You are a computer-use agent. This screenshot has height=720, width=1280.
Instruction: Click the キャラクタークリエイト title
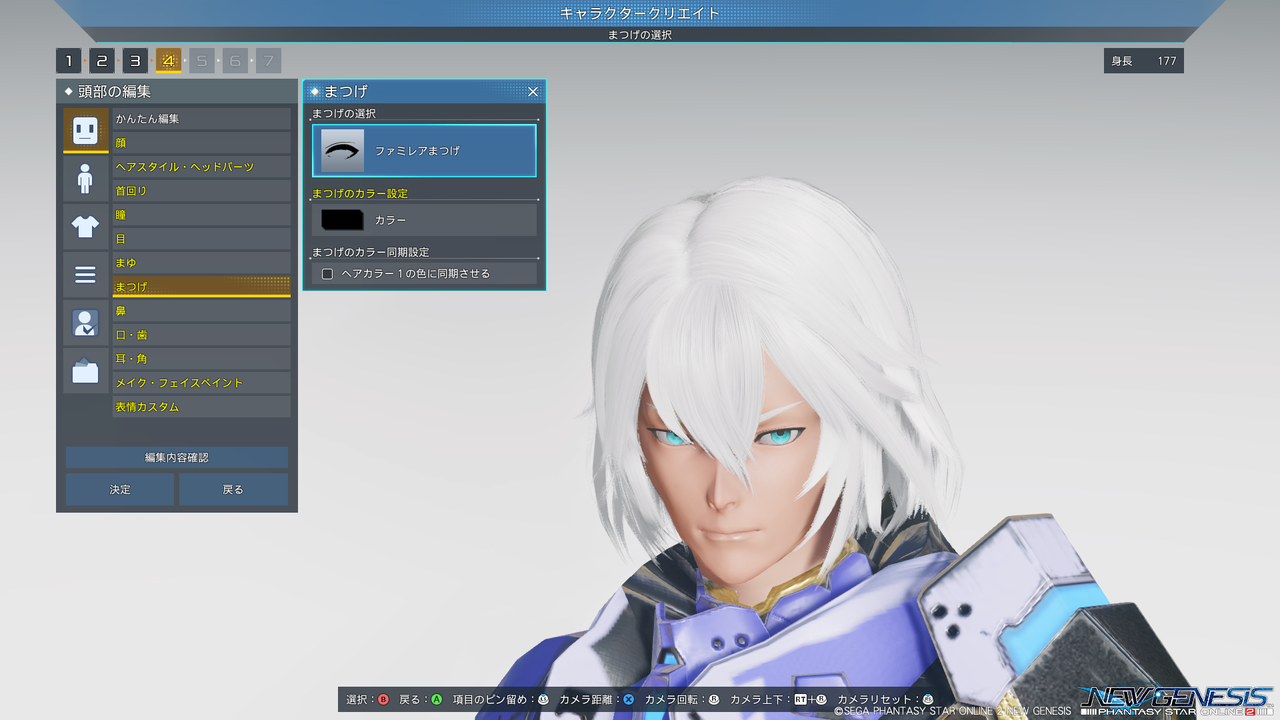(640, 13)
